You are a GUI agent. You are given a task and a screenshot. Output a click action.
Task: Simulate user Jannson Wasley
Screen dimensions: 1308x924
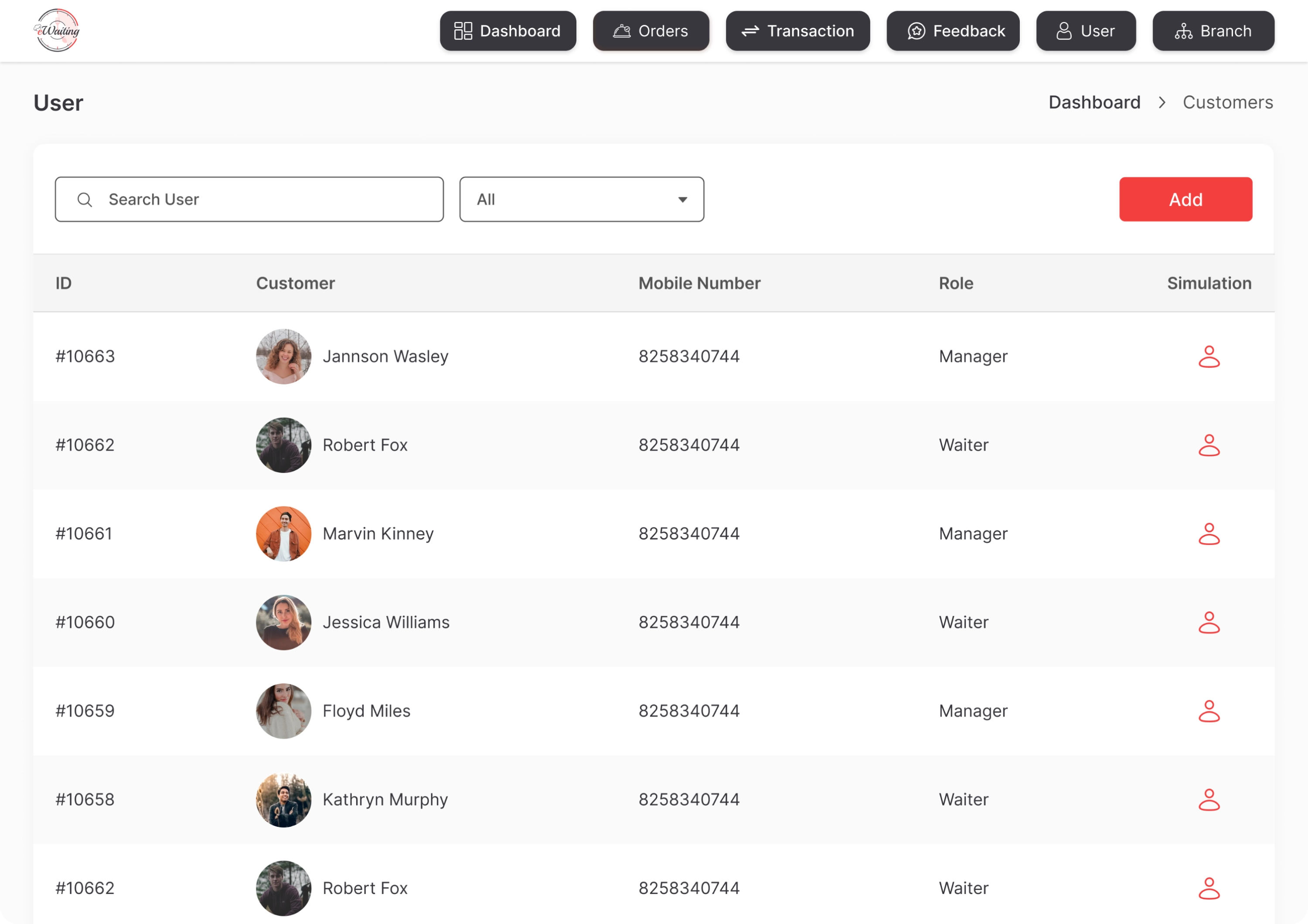pyautogui.click(x=1208, y=357)
